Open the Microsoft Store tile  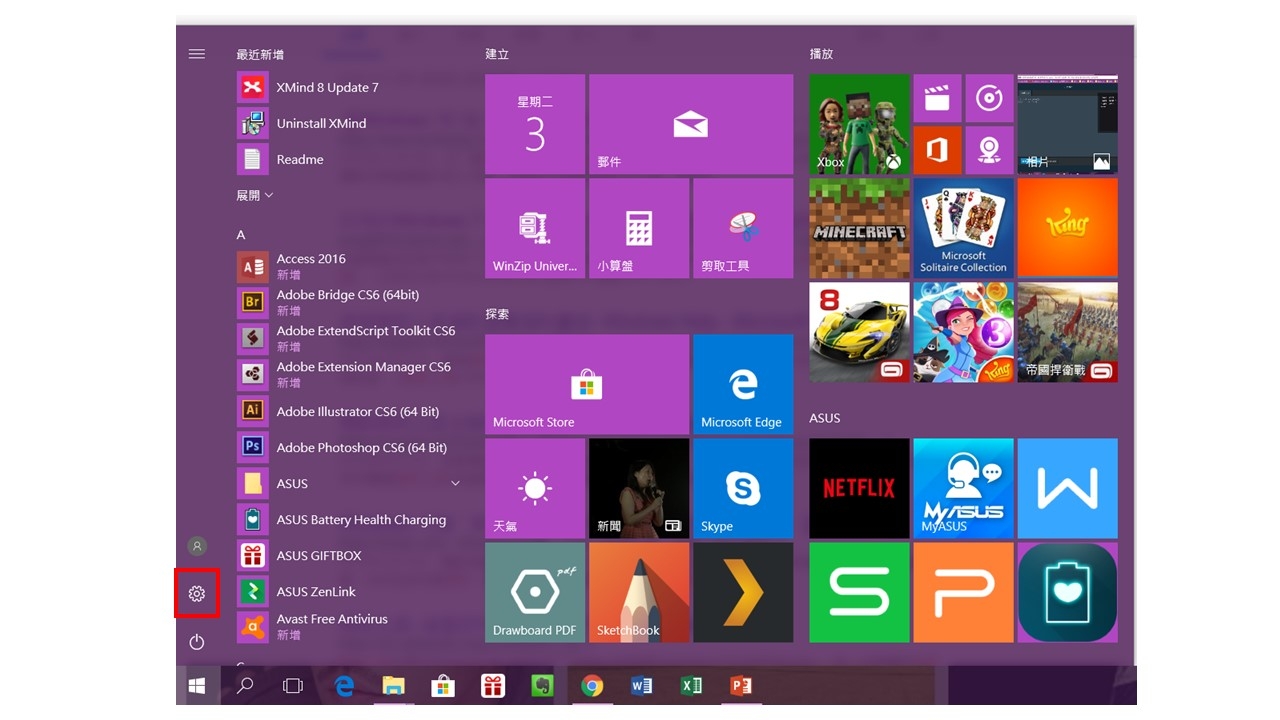coord(587,384)
